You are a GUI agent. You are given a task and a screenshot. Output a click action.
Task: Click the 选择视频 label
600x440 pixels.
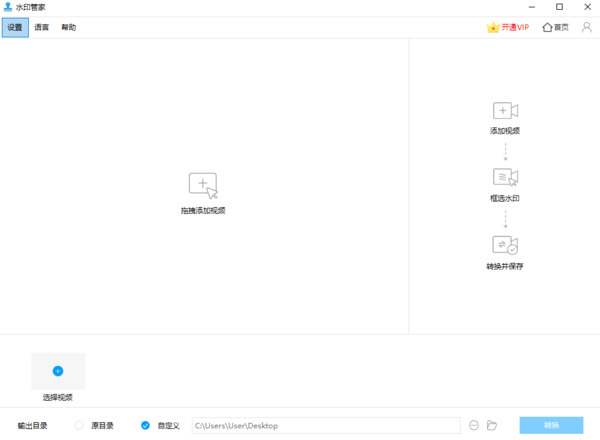coord(58,398)
